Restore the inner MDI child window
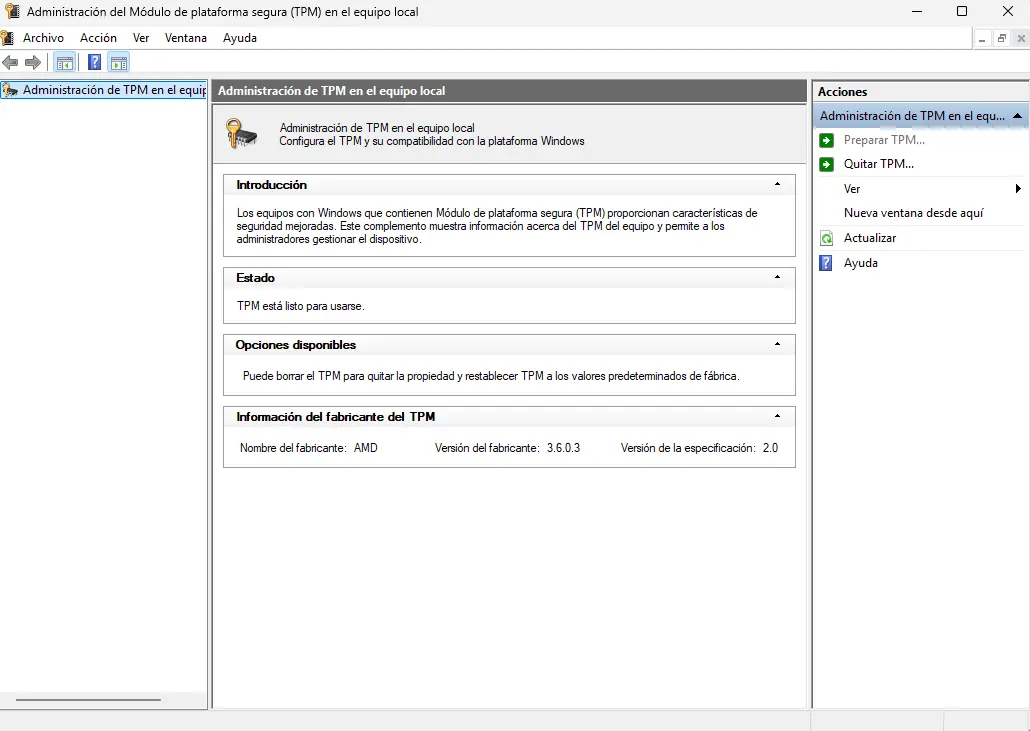The height and width of the screenshot is (731, 1030). click(1001, 39)
